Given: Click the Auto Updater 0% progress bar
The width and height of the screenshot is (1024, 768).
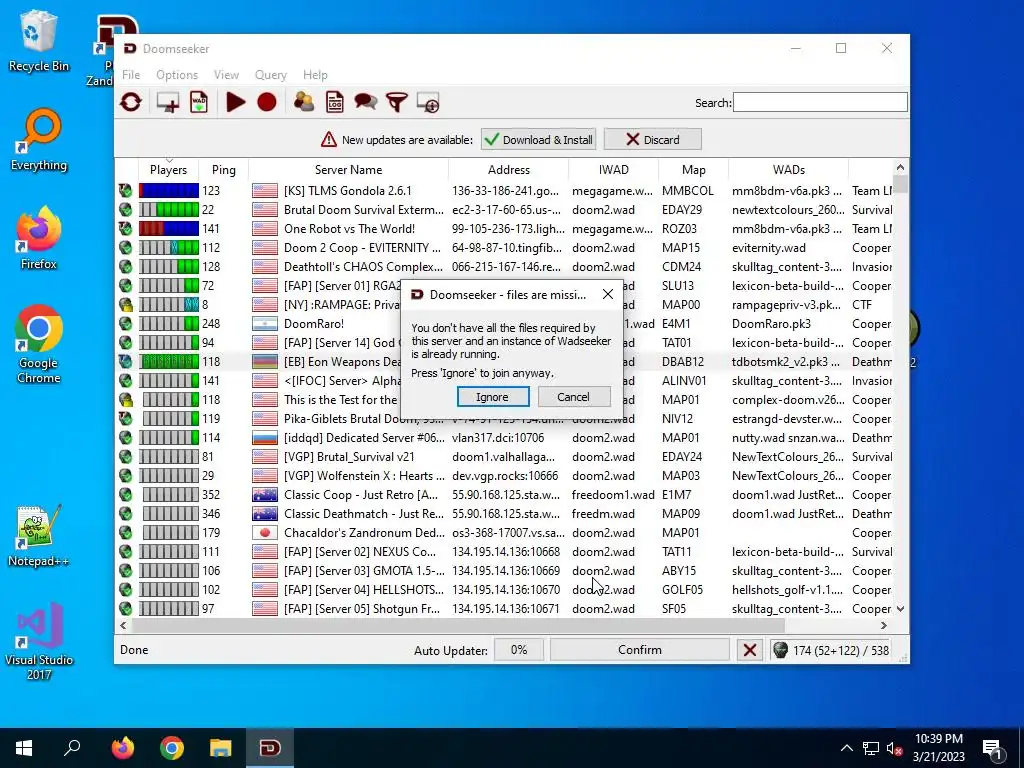Looking at the screenshot, I should pos(519,650).
